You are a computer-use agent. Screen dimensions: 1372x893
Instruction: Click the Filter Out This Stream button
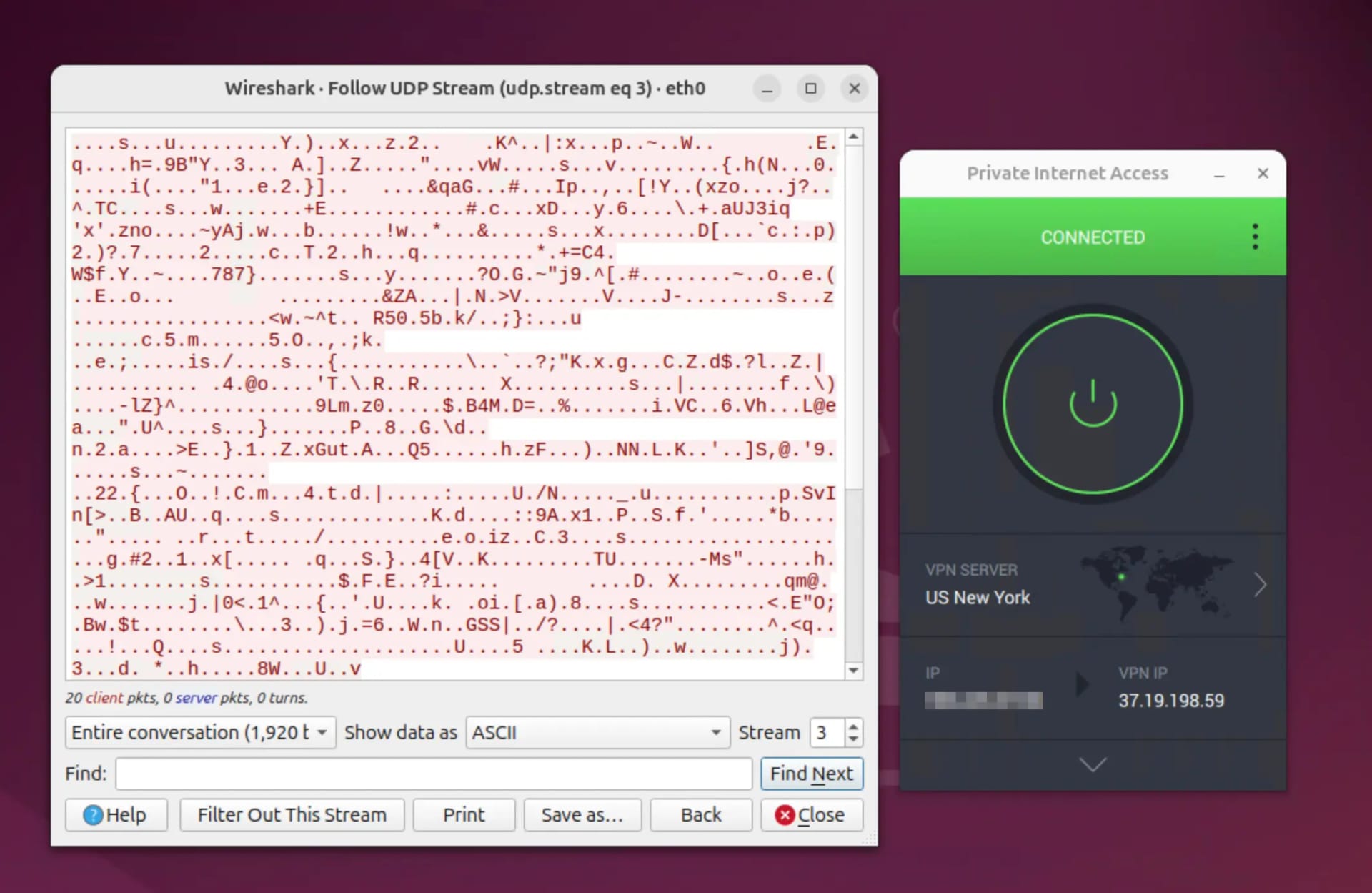pyautogui.click(x=291, y=814)
